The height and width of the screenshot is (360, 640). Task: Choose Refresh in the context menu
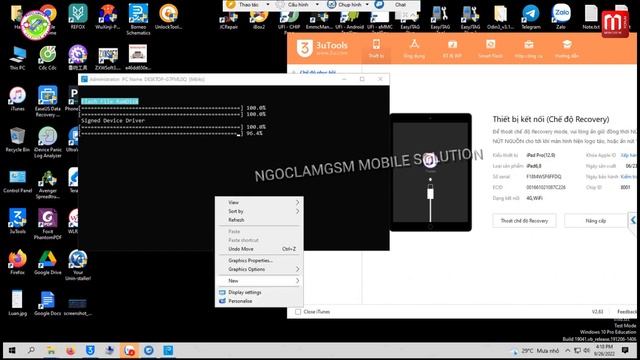(260, 220)
